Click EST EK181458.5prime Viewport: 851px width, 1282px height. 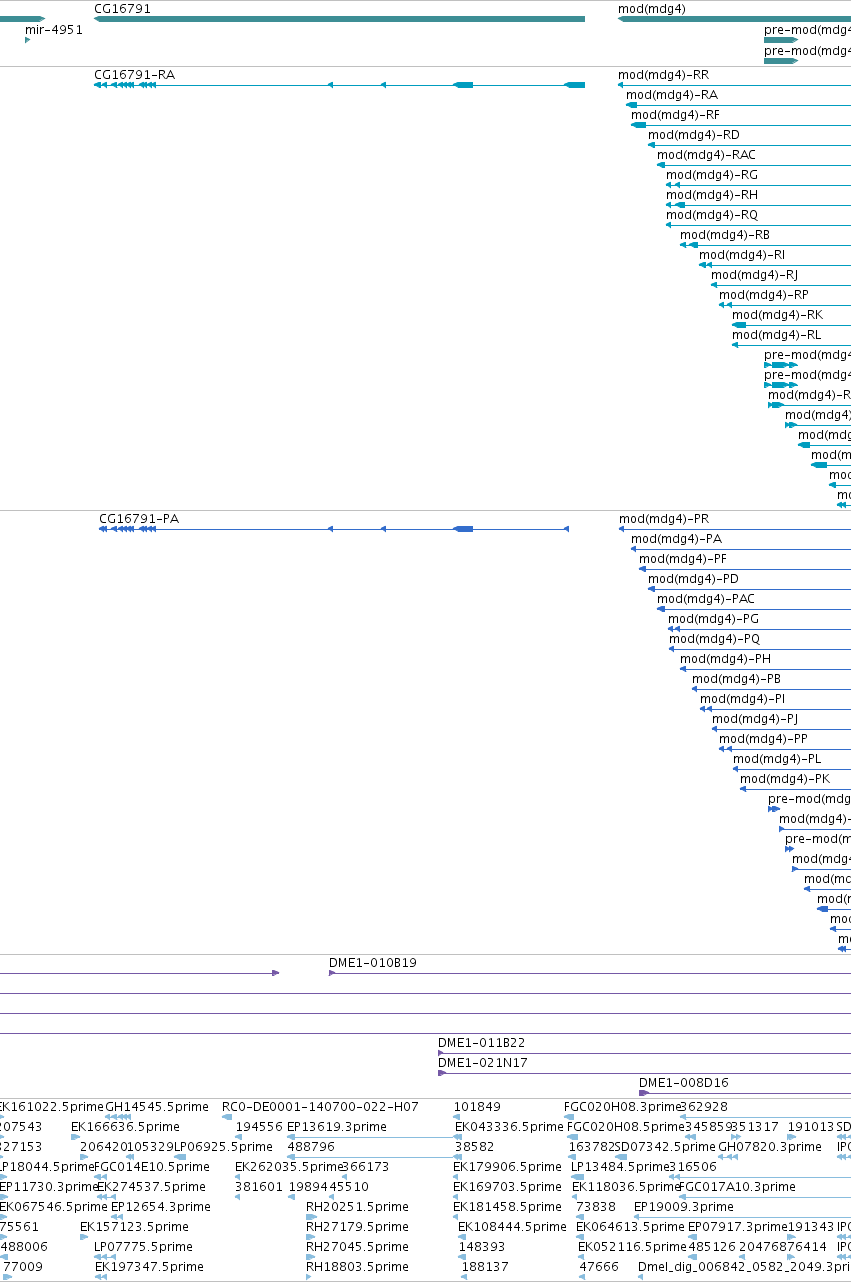[507, 1207]
